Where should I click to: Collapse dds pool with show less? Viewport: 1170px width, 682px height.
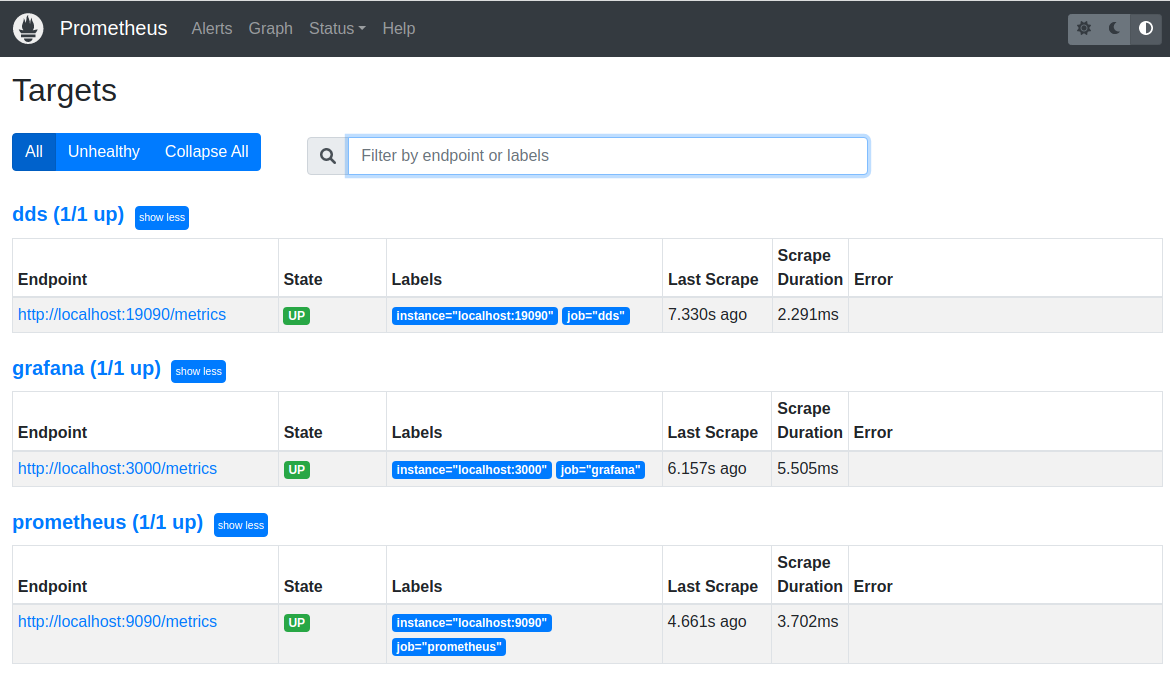coord(162,218)
